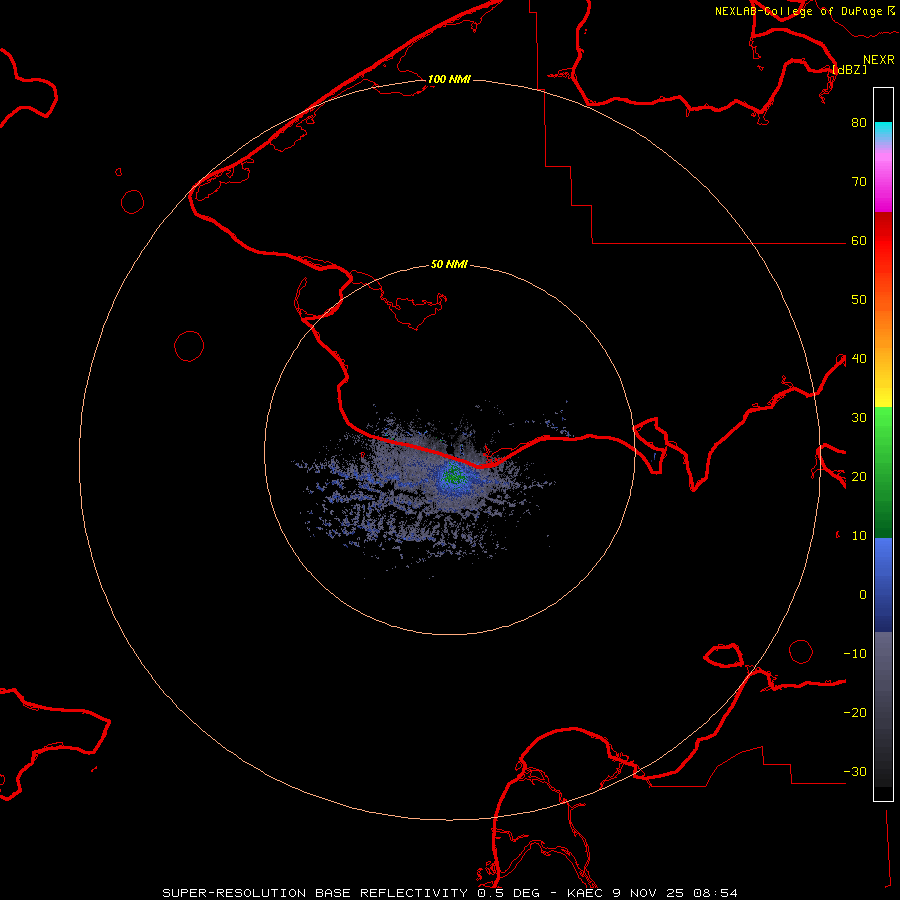Click the 10 dBZ scale value

click(x=859, y=536)
